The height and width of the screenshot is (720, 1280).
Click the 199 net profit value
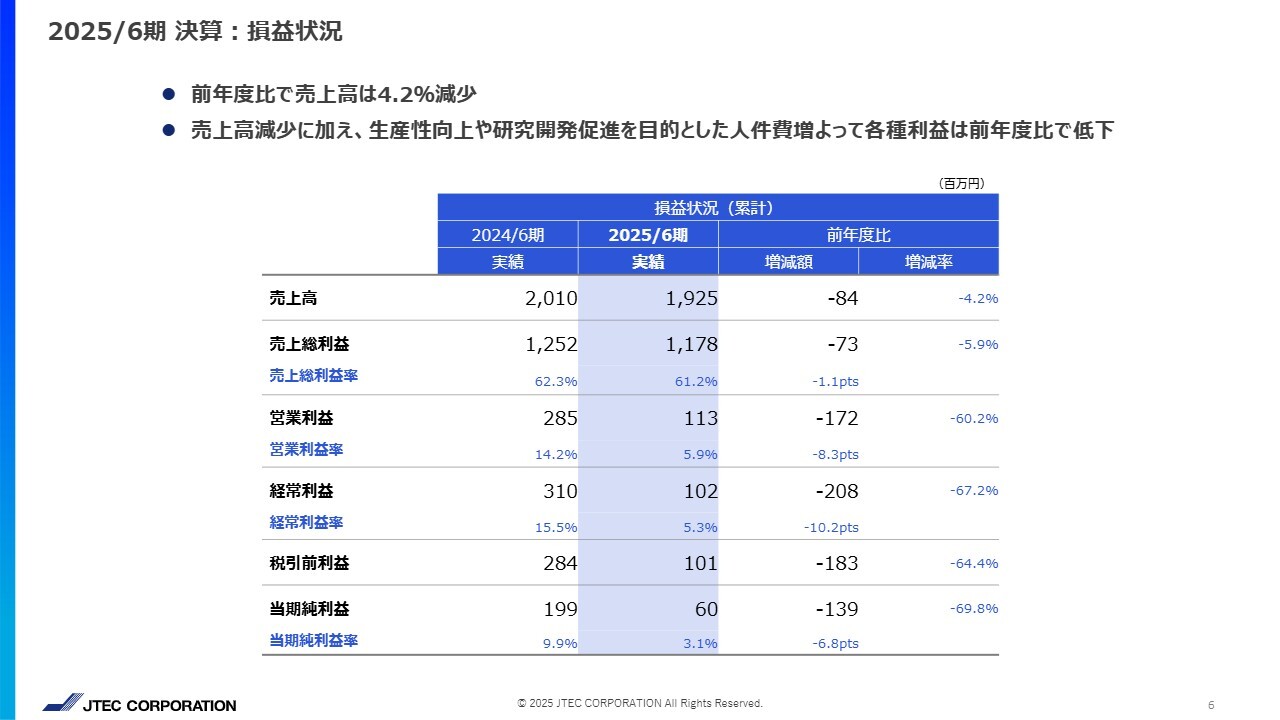(561, 609)
